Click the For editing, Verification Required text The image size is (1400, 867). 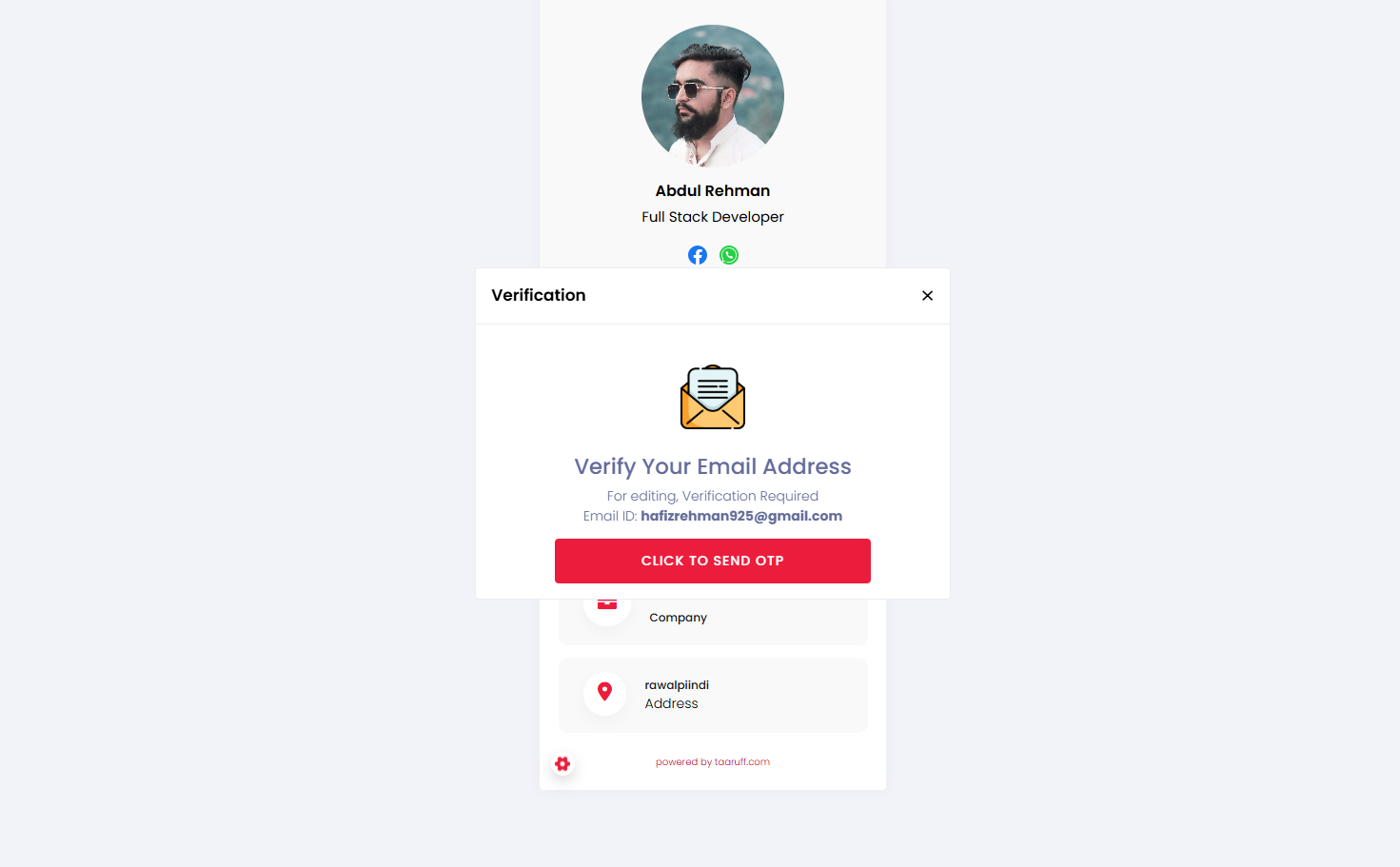[713, 496]
